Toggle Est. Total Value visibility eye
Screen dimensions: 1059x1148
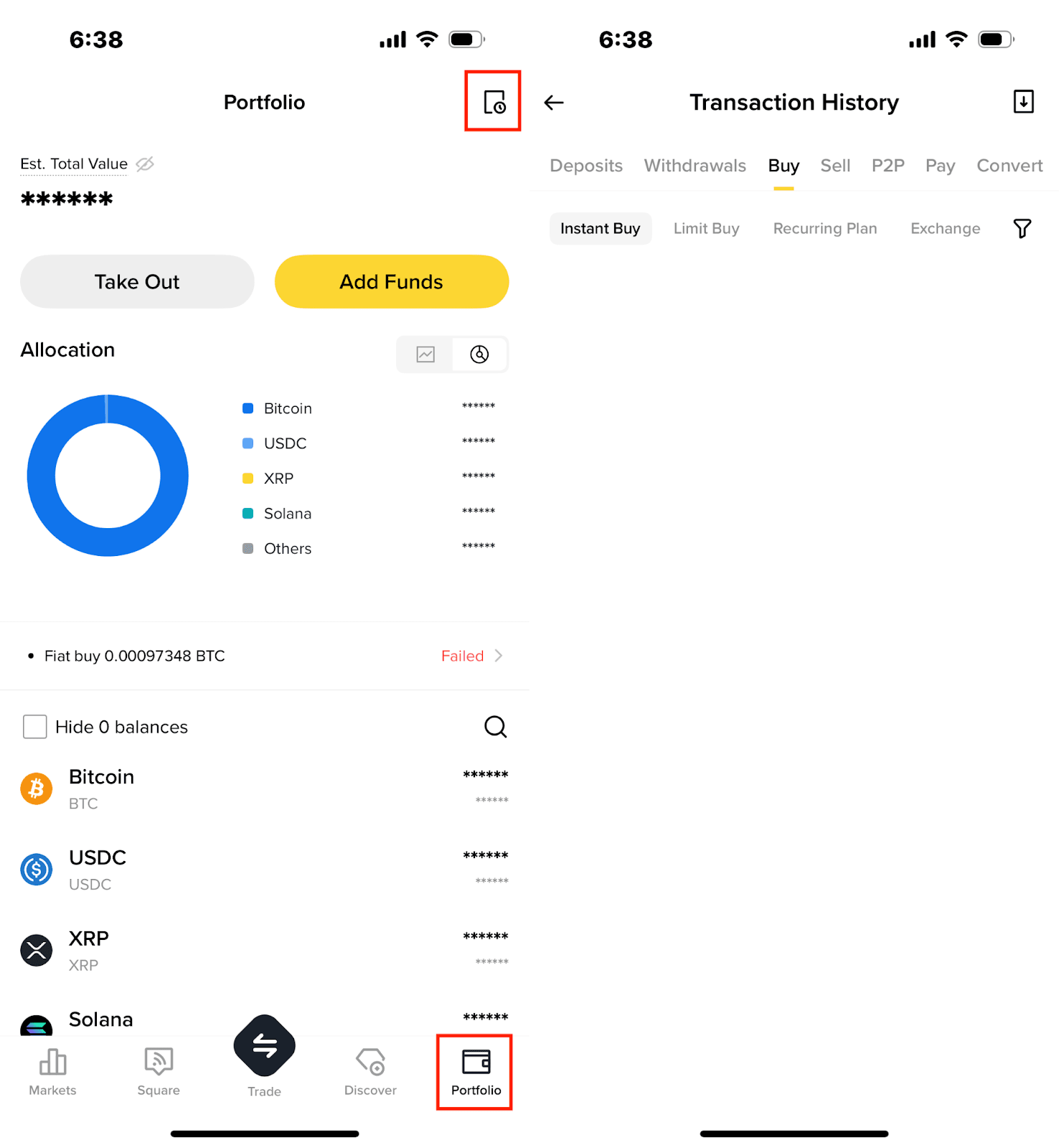tap(145, 164)
